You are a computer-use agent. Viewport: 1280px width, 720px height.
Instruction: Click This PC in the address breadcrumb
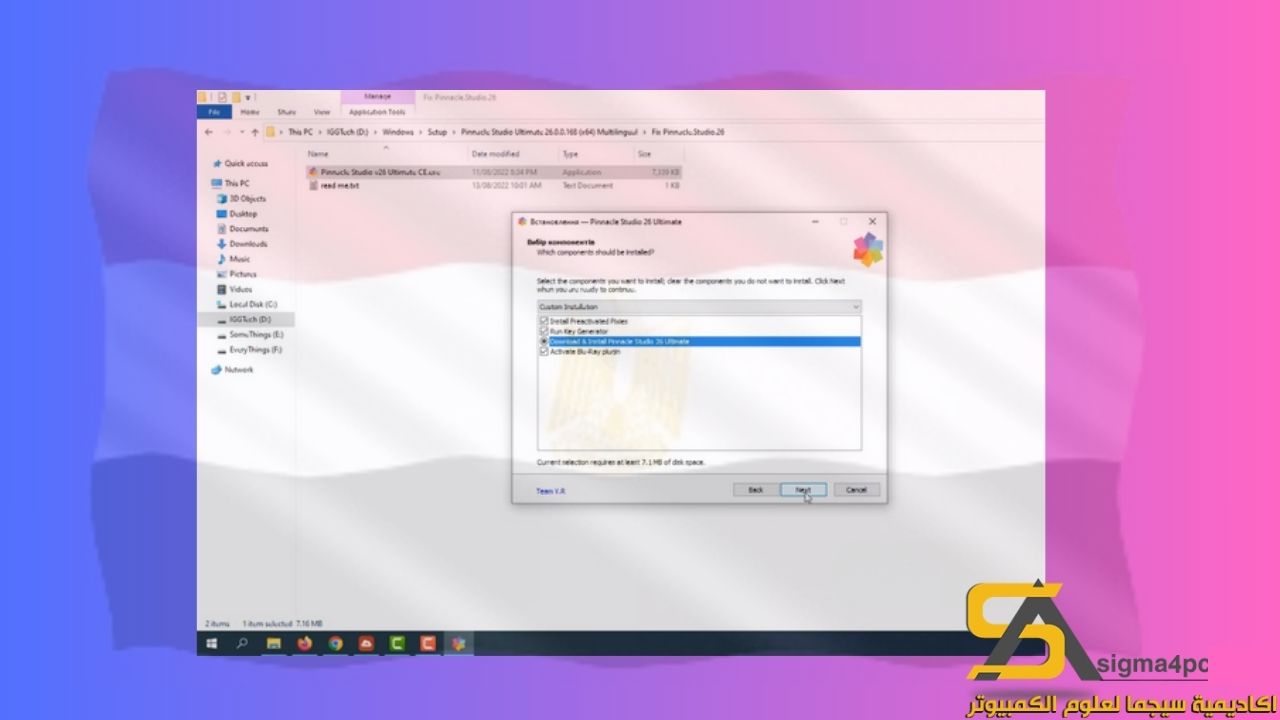click(301, 132)
